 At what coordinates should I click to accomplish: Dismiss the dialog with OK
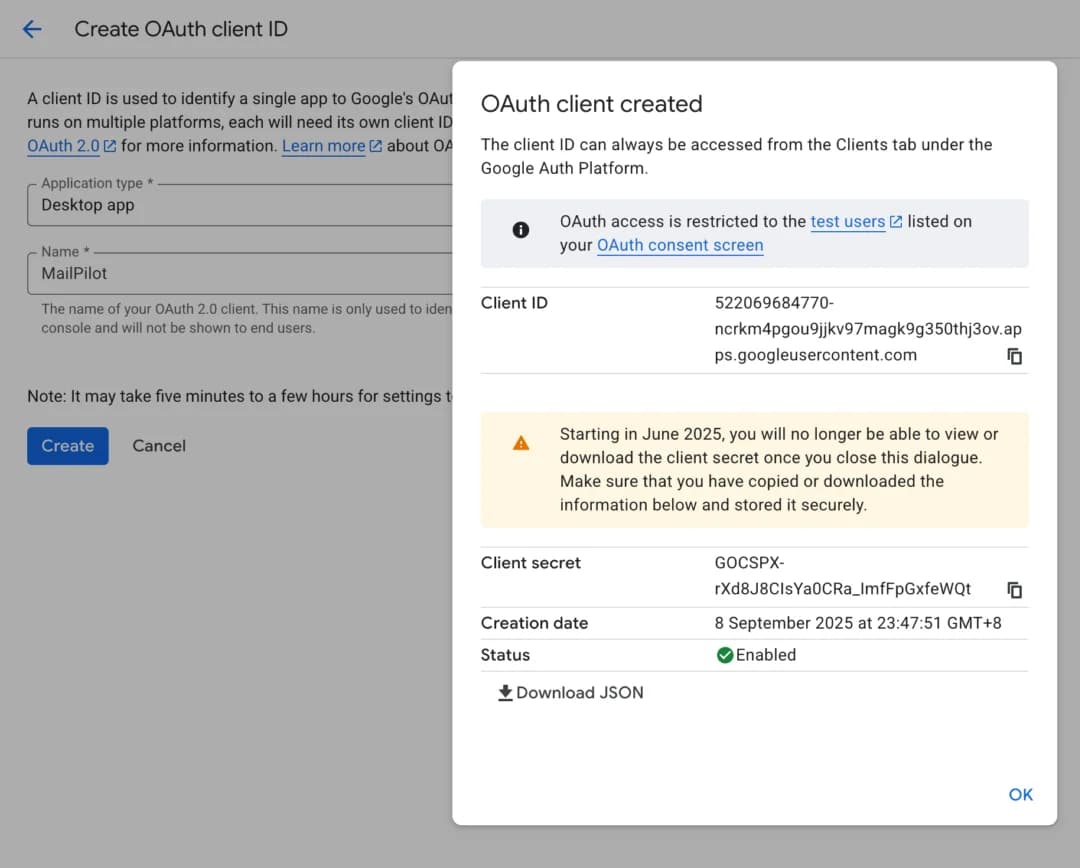(1020, 794)
